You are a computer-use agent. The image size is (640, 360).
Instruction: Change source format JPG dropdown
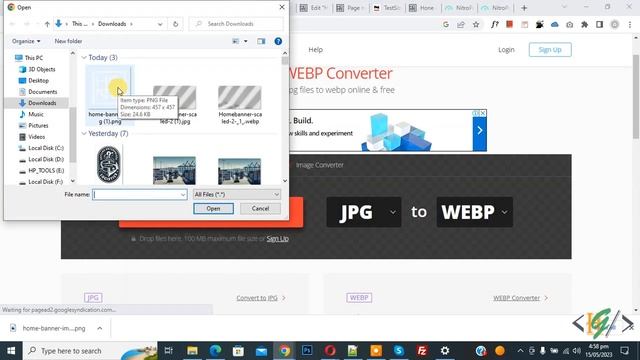click(x=364, y=212)
